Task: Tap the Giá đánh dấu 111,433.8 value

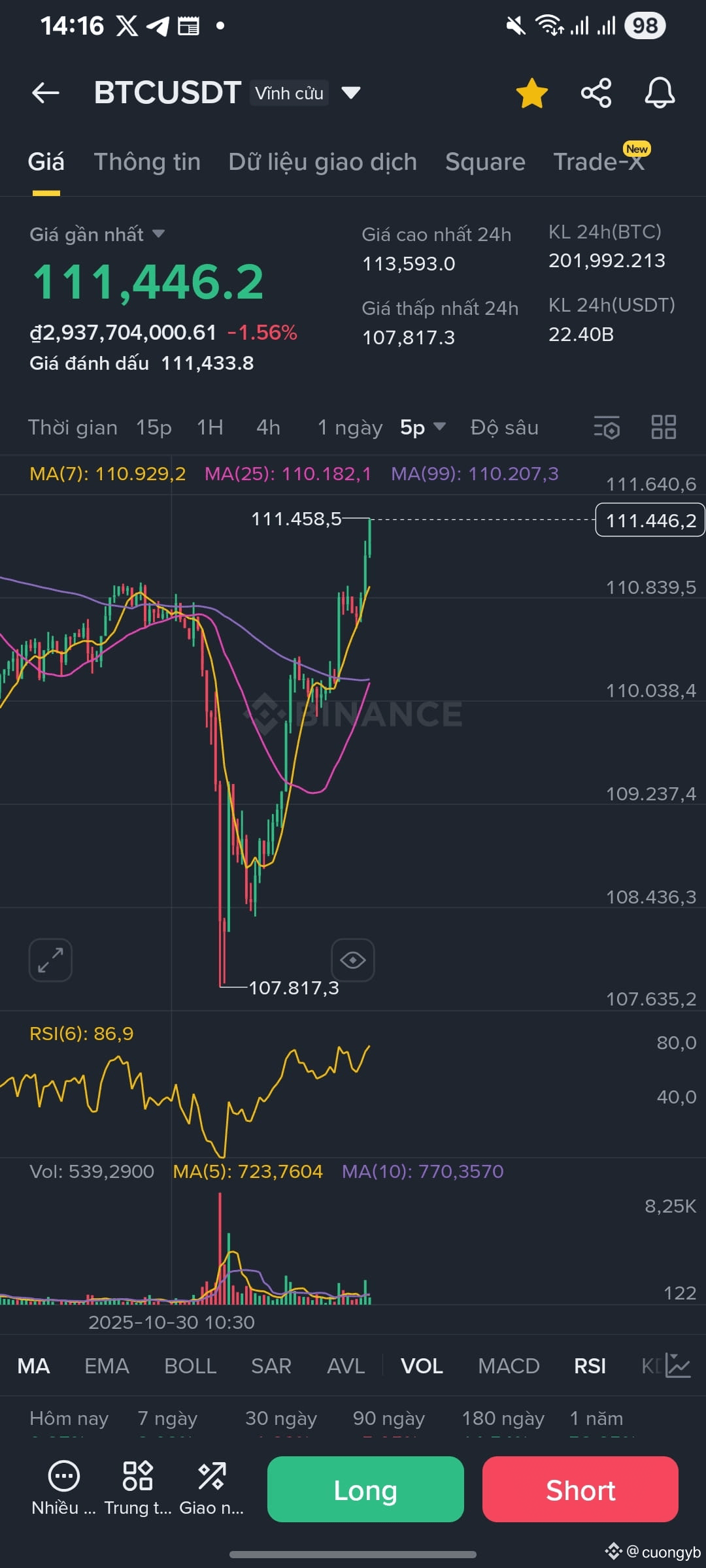Action: tap(207, 363)
